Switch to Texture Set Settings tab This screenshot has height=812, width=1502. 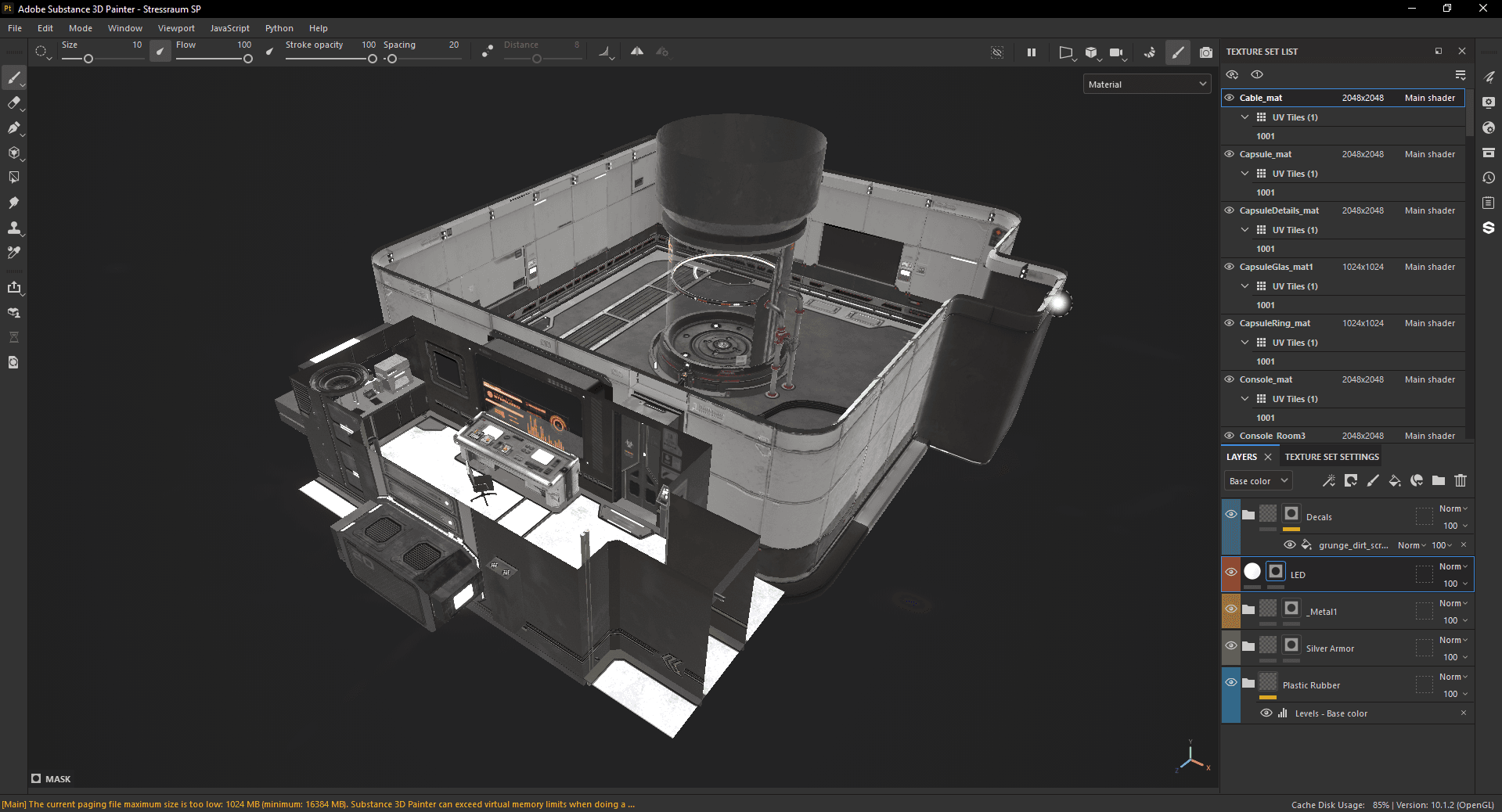coord(1331,457)
